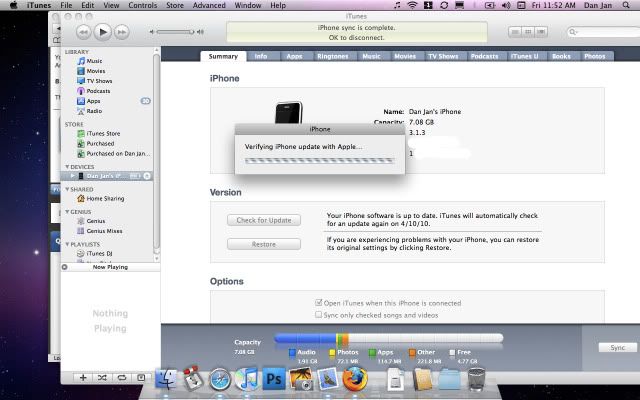This screenshot has width=640, height=400.
Task: Click the iPhone capacity bar
Action: 389,338
